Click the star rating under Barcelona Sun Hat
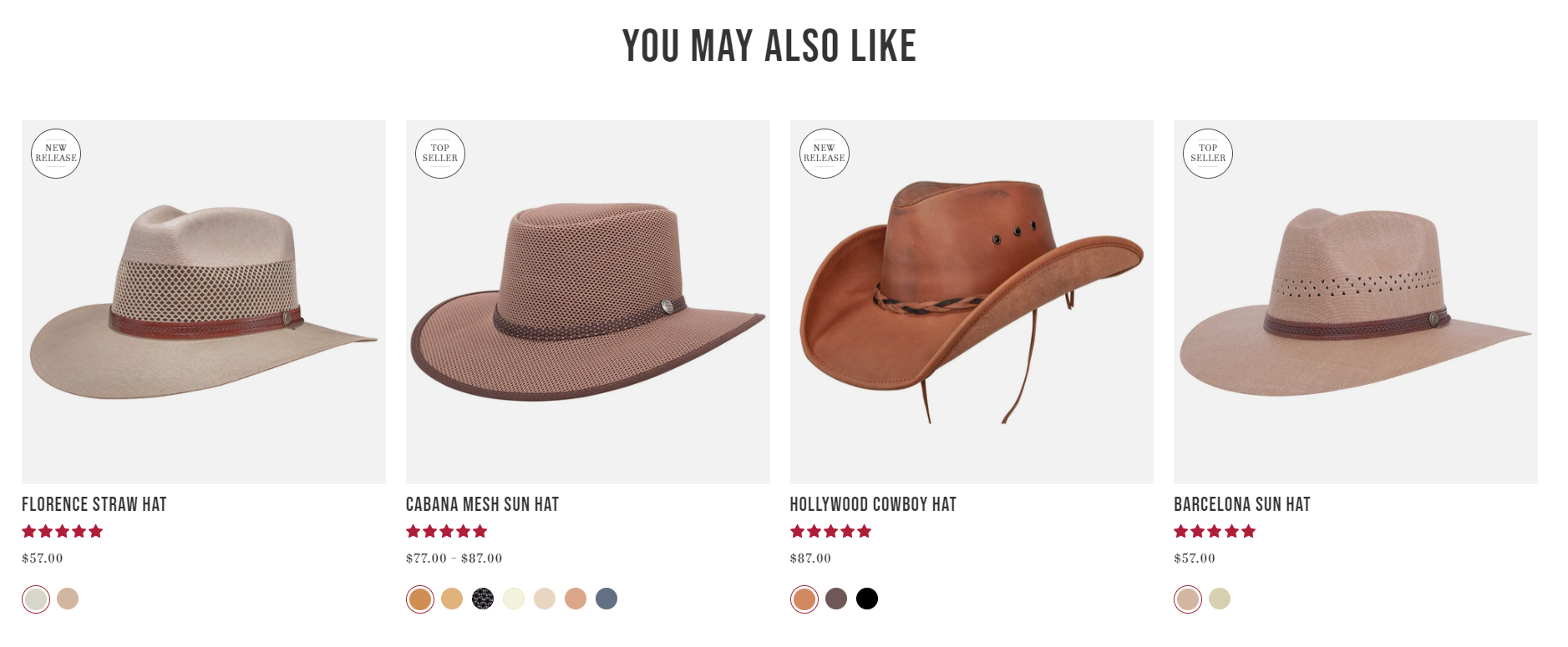This screenshot has width=1568, height=647. (1215, 531)
